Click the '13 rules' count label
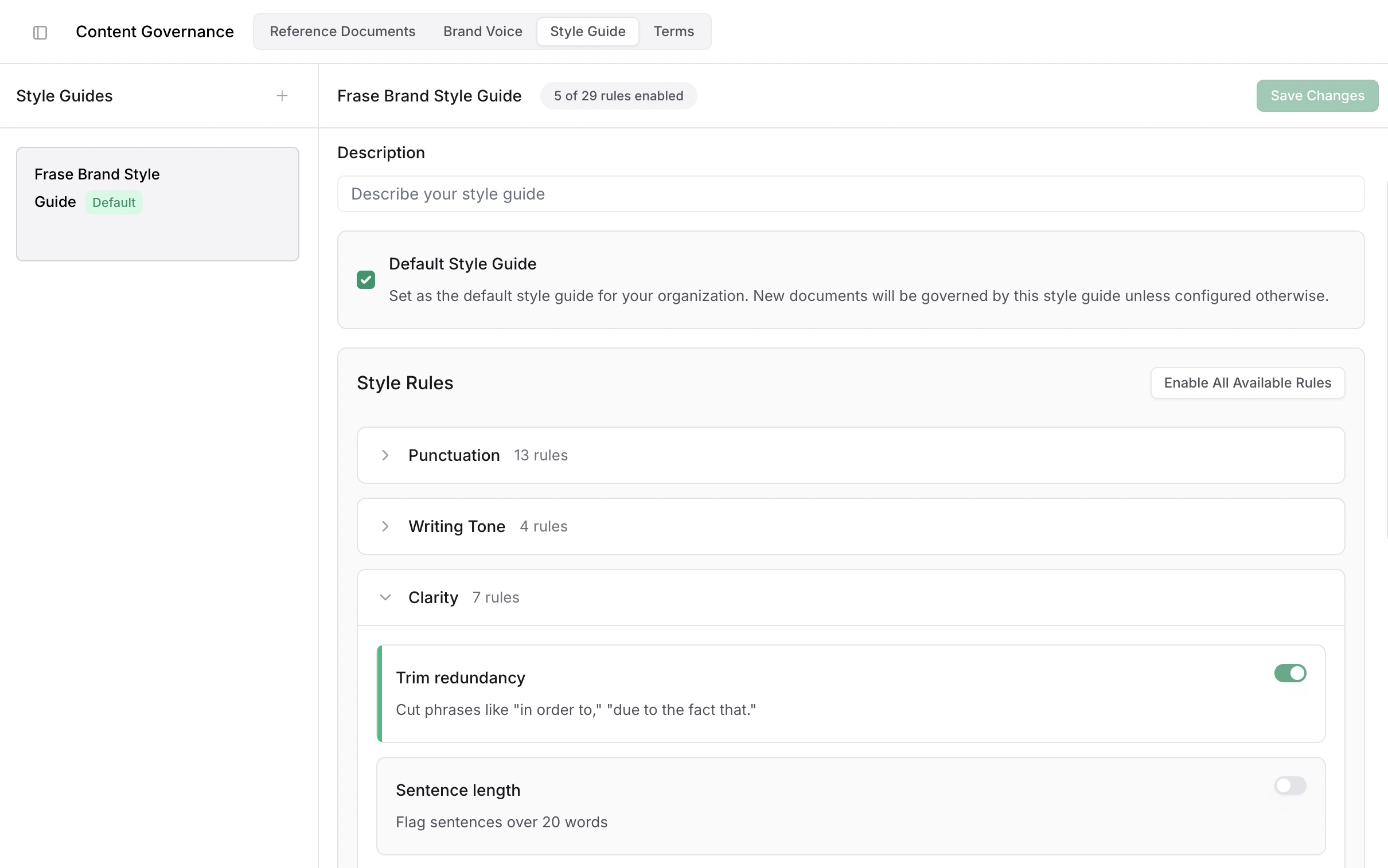Viewport: 1388px width, 868px height. point(541,455)
